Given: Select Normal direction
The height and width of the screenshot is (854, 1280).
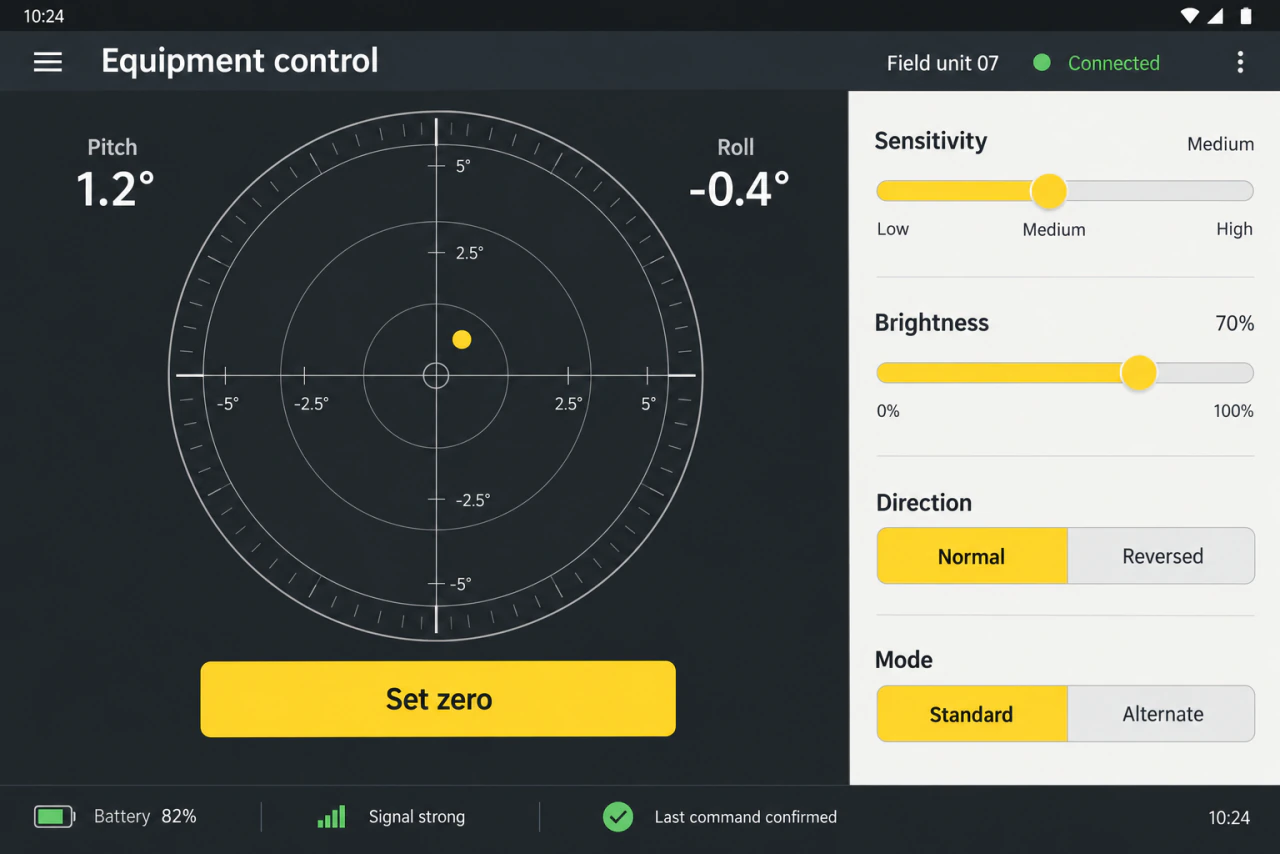Looking at the screenshot, I should click(972, 556).
